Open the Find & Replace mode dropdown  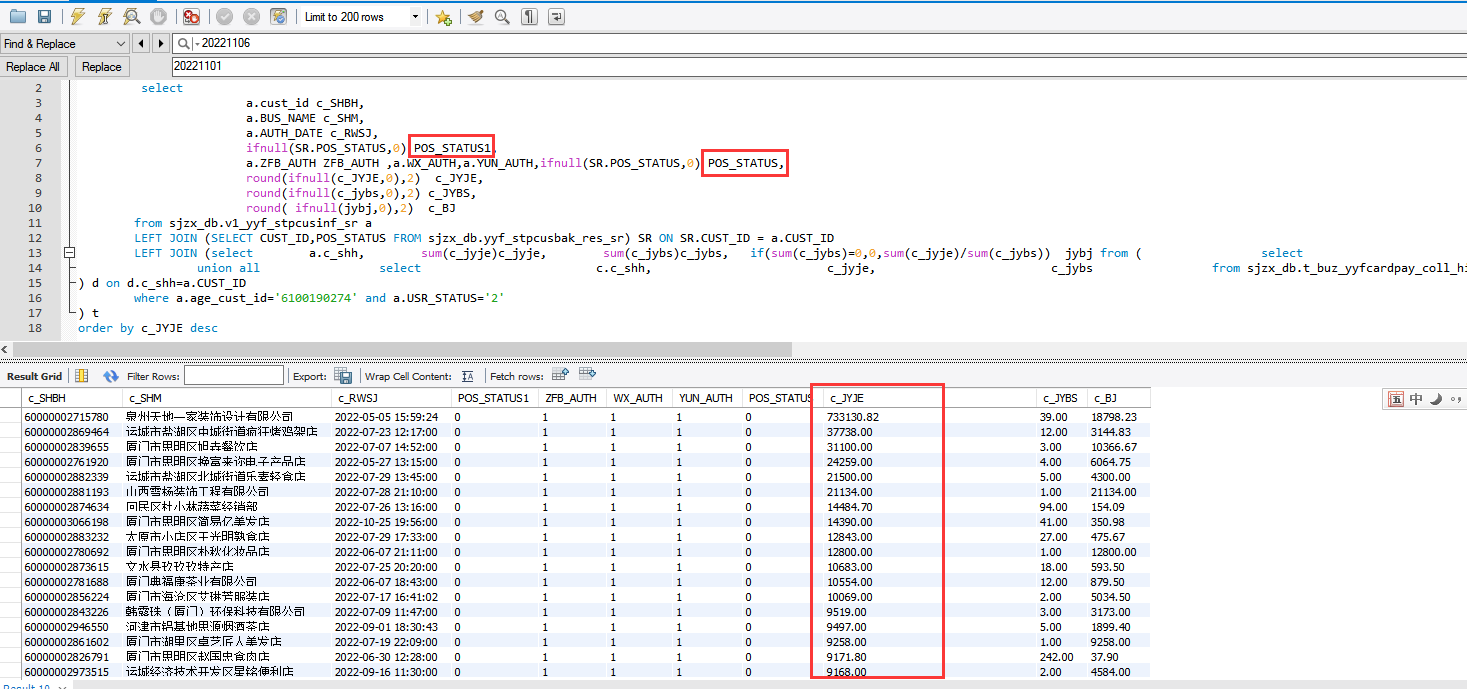click(x=121, y=43)
